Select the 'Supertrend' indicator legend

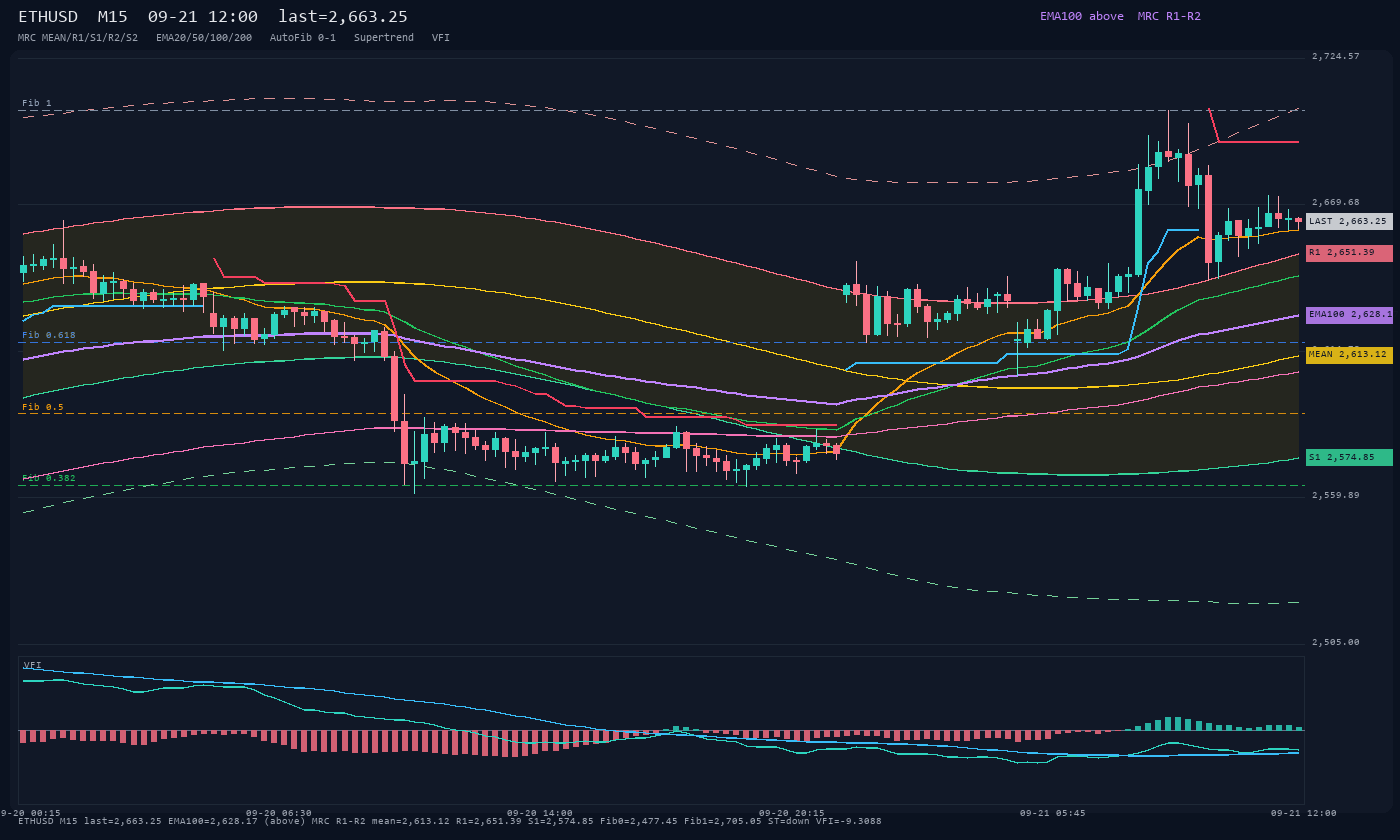point(384,37)
